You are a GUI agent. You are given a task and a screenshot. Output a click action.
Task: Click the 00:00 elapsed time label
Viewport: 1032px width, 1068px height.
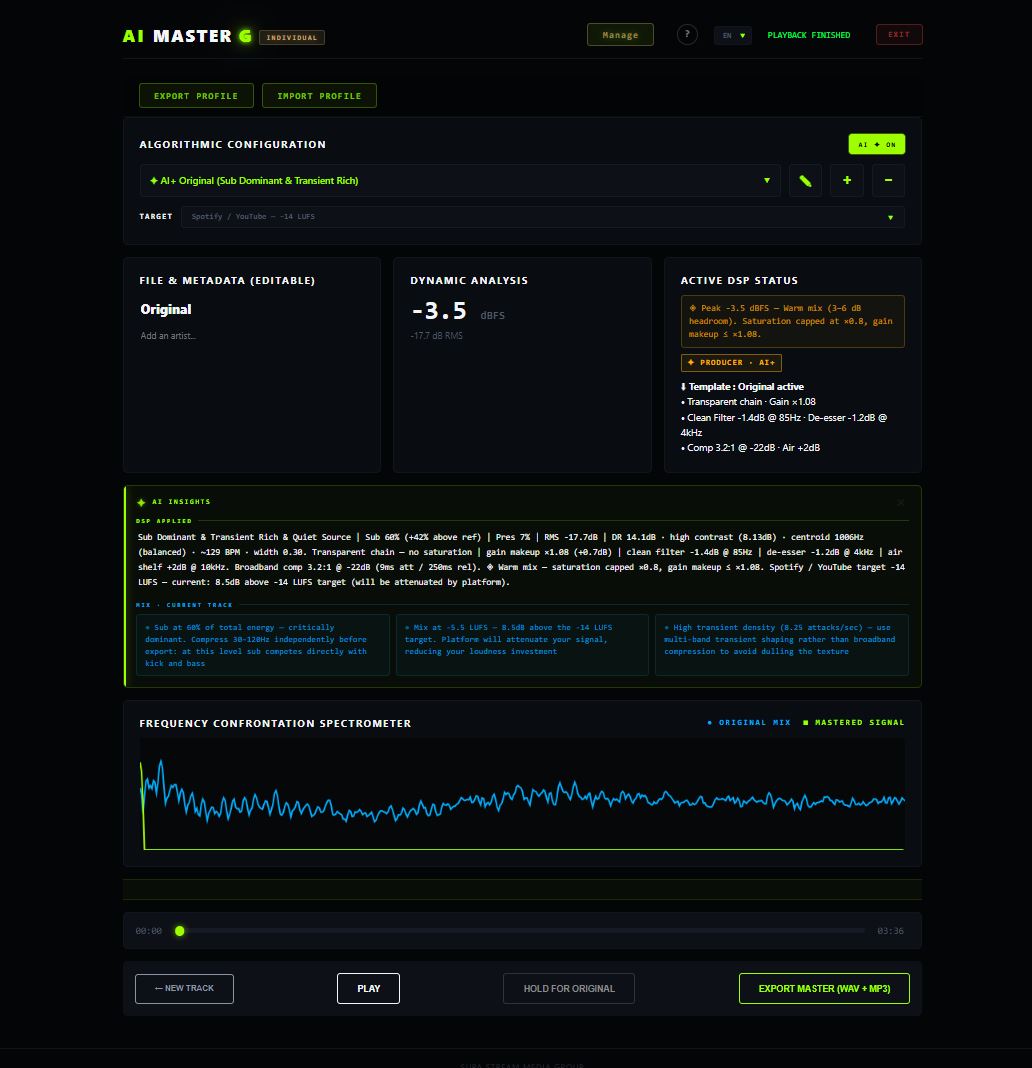click(148, 931)
